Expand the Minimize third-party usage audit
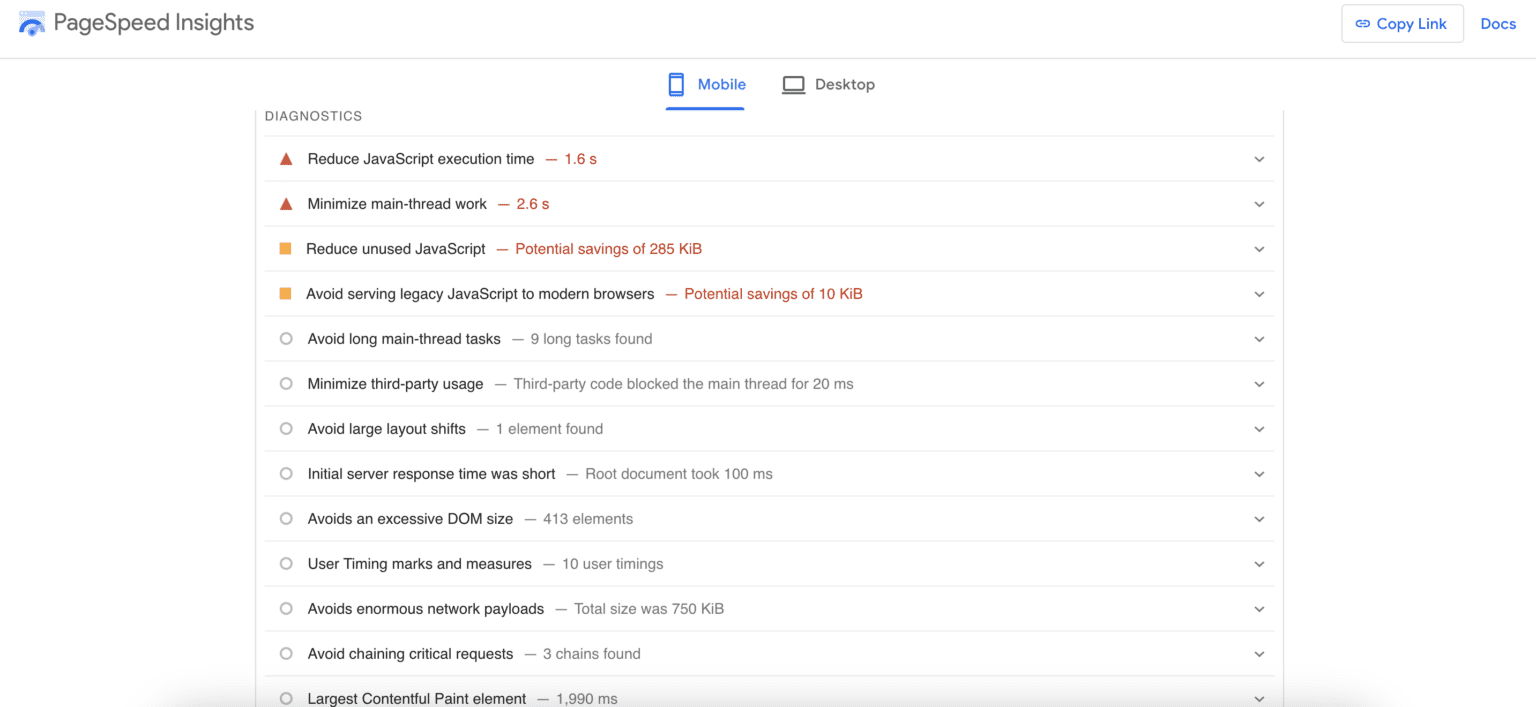This screenshot has height=707, width=1536. tap(1259, 383)
